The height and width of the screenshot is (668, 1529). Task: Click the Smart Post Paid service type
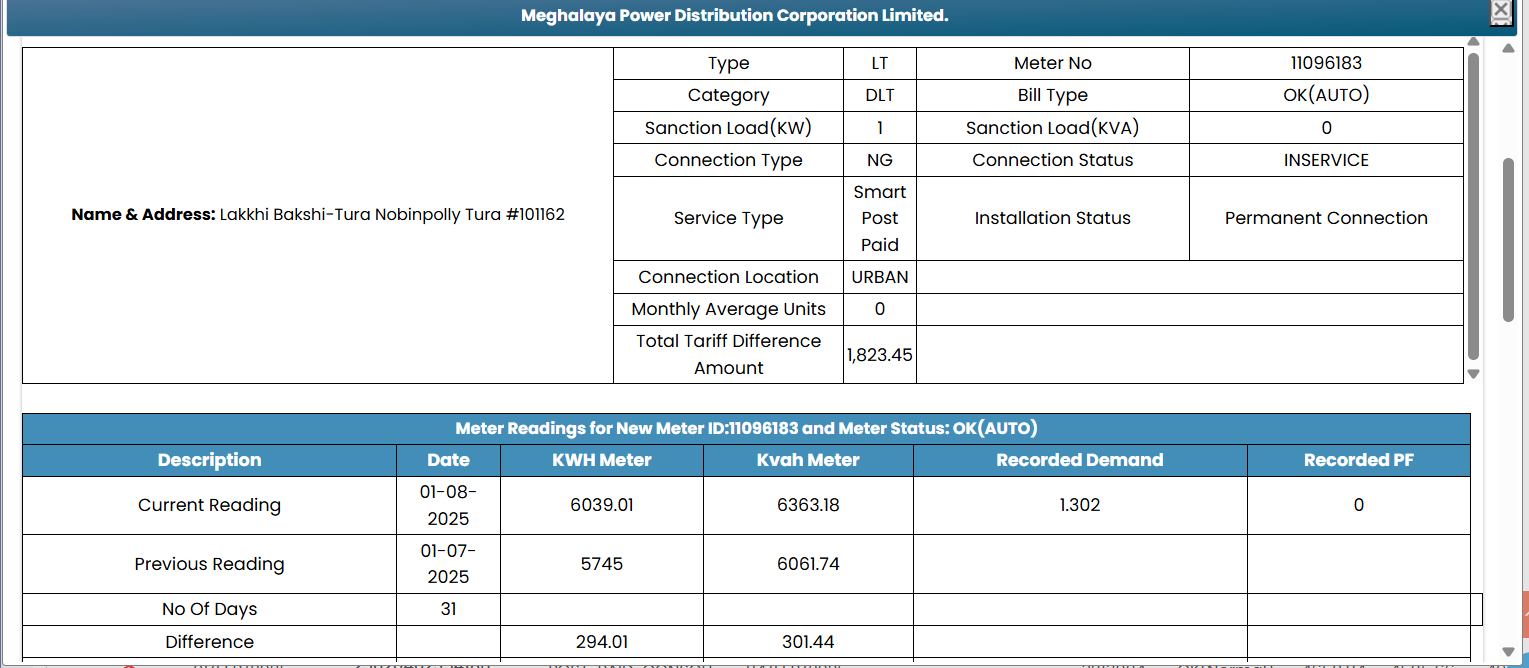point(880,218)
